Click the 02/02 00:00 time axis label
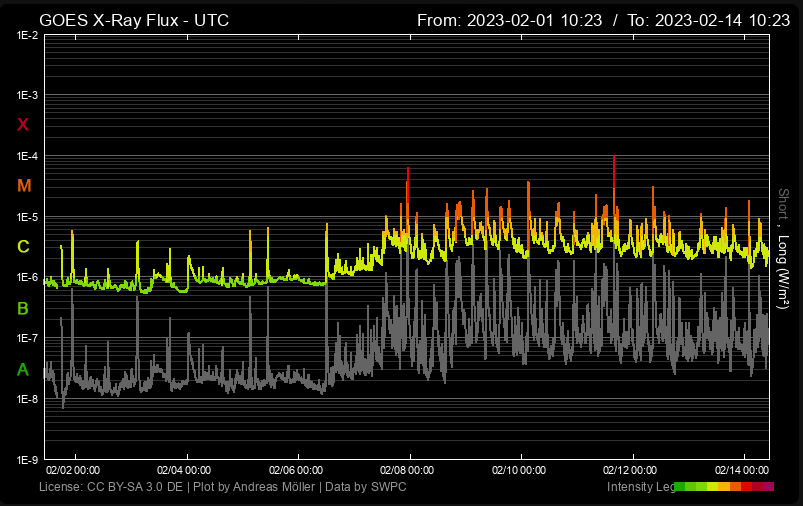803x506 pixels. pyautogui.click(x=73, y=469)
